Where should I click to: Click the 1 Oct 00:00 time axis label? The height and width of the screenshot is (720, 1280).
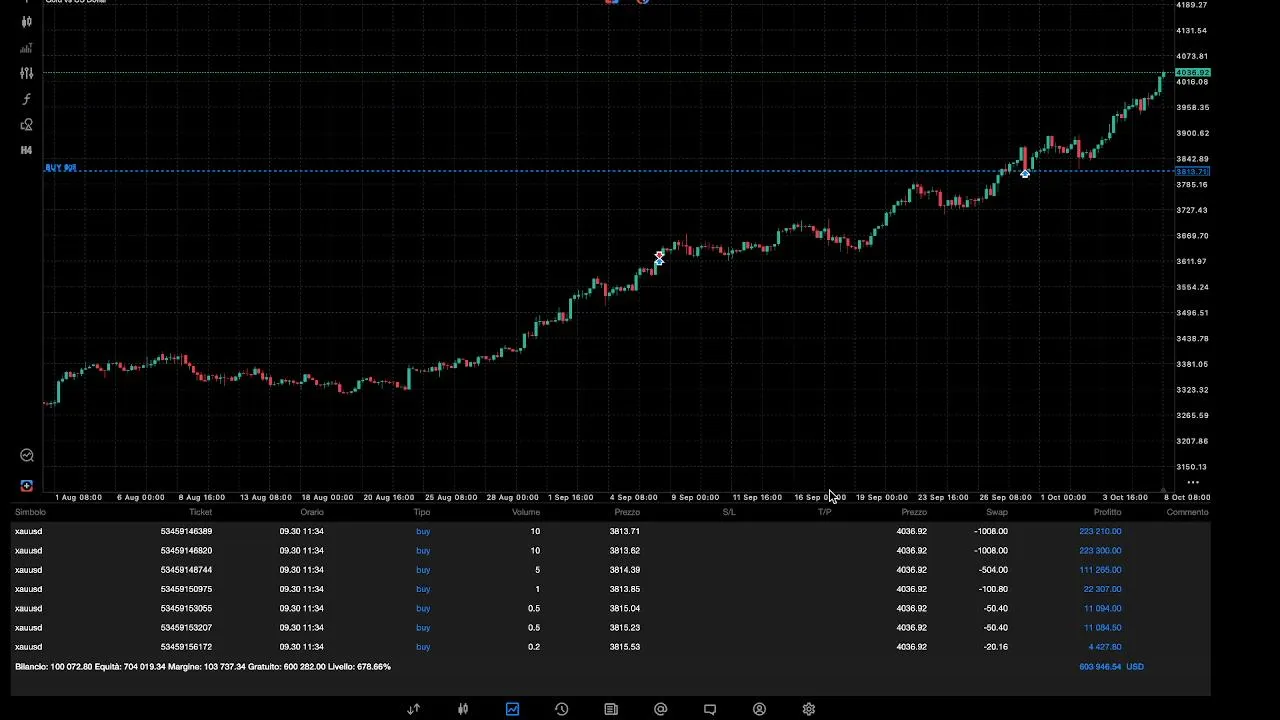point(1063,497)
